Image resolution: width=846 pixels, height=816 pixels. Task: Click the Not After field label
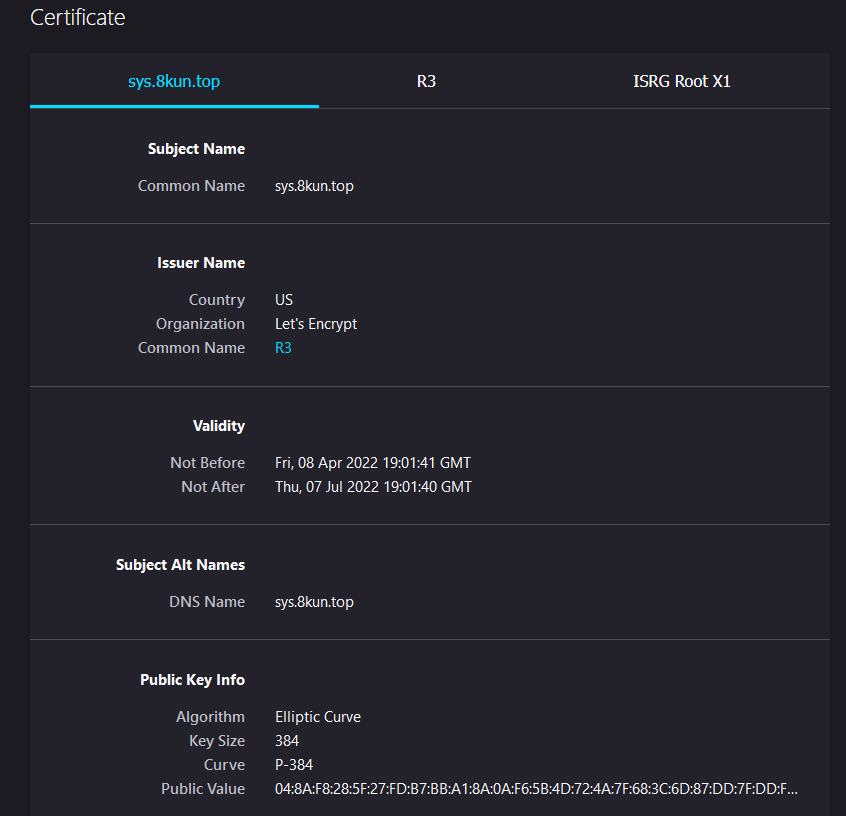213,487
